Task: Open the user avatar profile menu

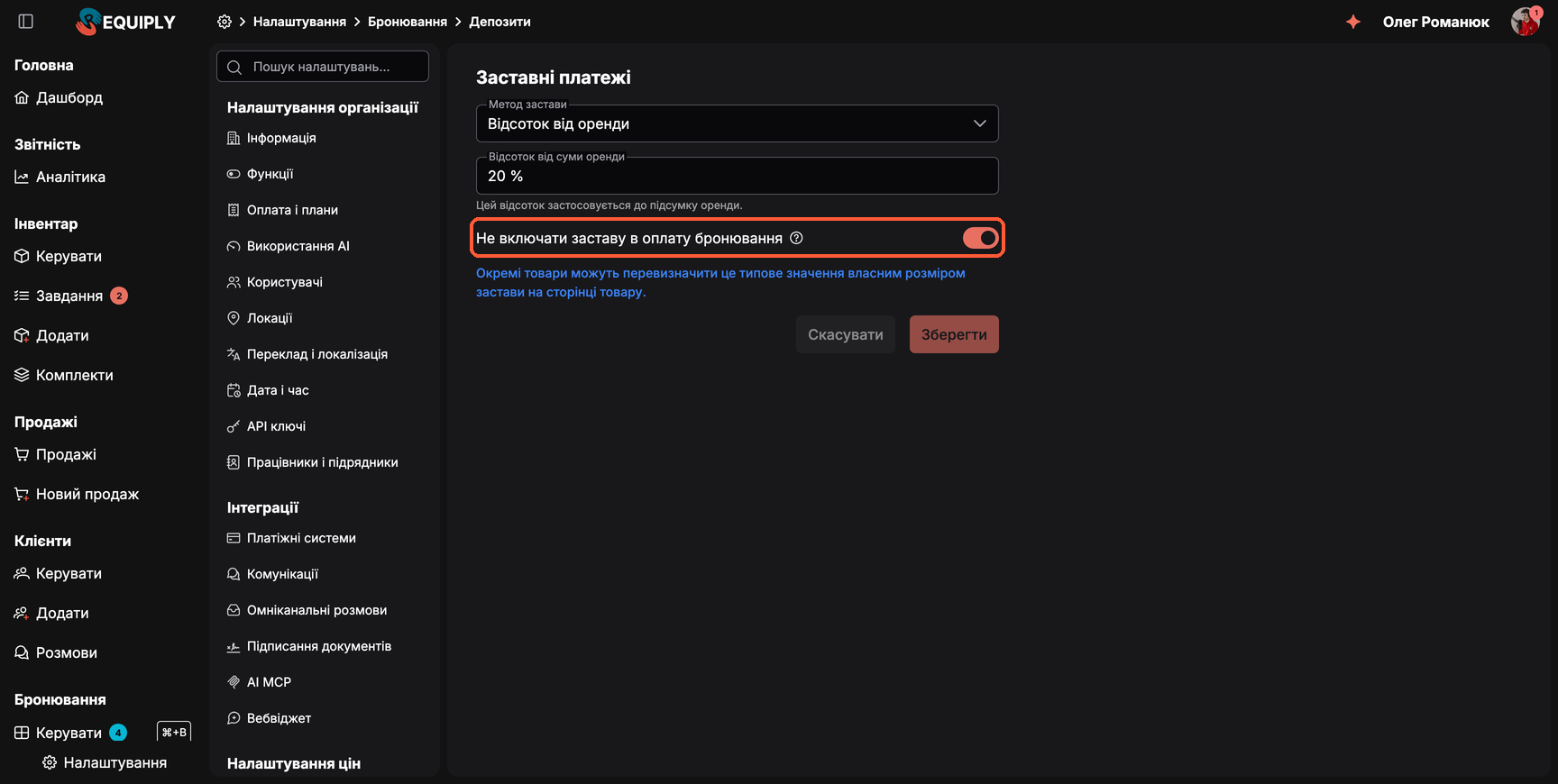Action: [x=1526, y=22]
